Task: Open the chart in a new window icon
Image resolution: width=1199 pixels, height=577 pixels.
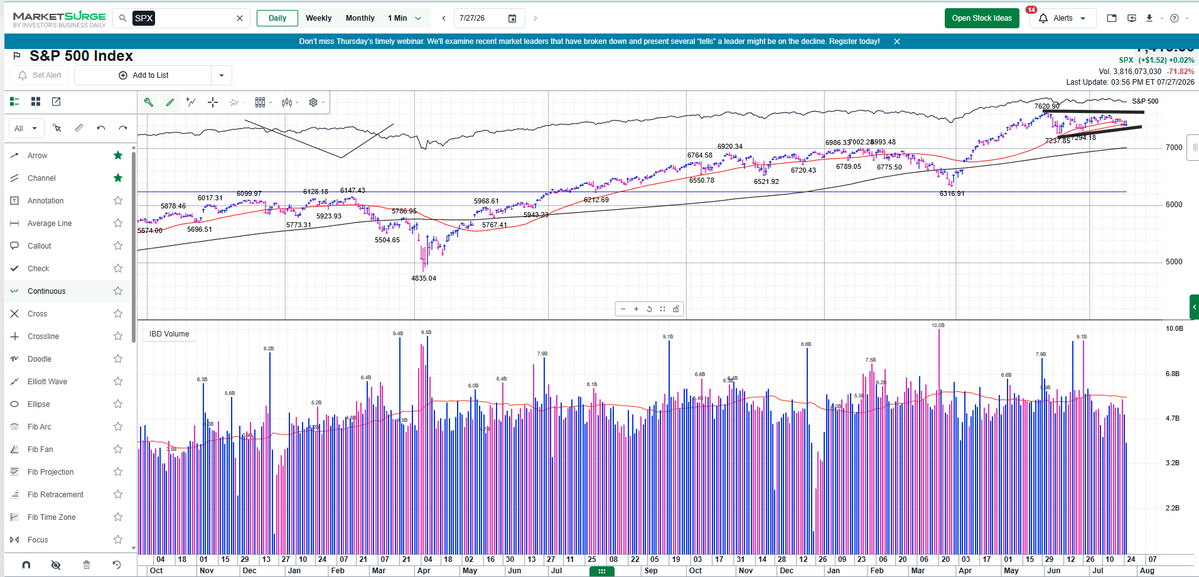Action: 56,102
